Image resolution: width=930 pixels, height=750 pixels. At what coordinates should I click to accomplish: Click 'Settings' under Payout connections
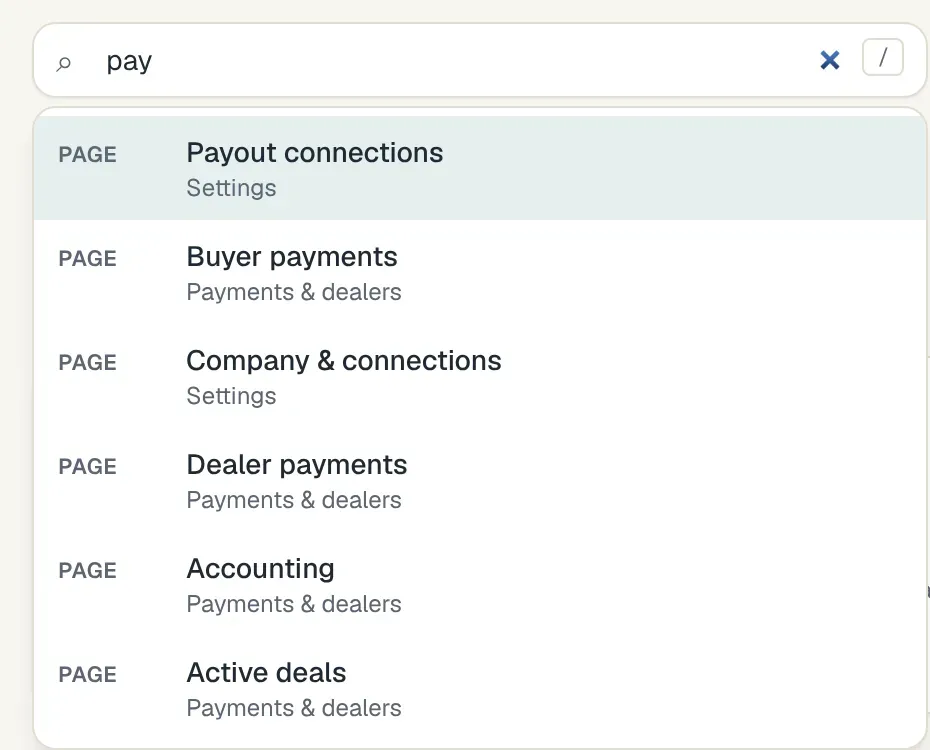[231, 188]
